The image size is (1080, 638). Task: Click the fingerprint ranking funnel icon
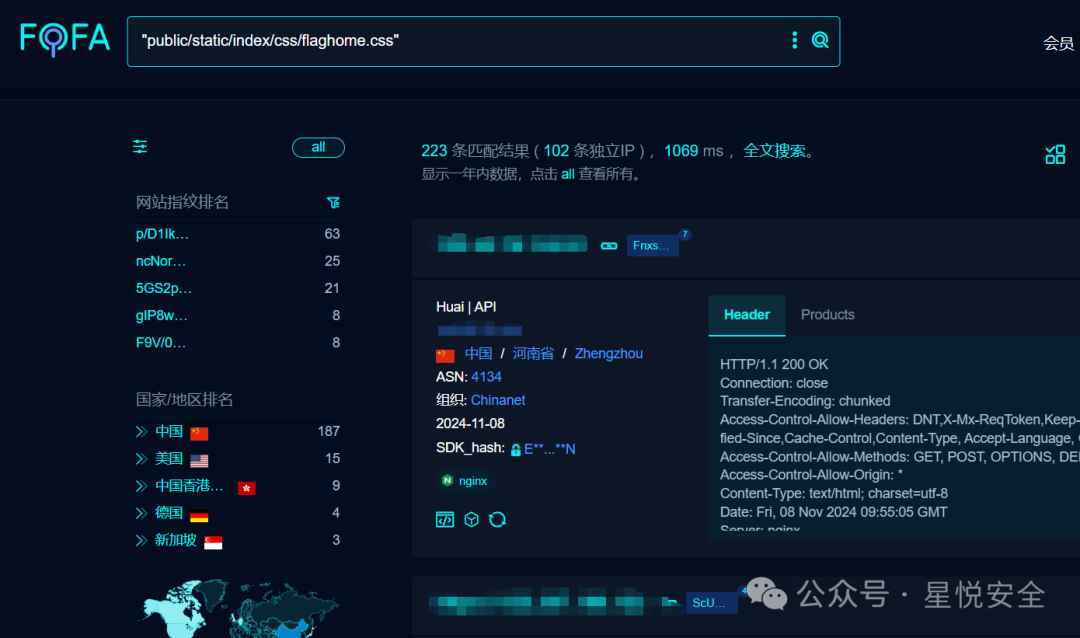(x=333, y=203)
